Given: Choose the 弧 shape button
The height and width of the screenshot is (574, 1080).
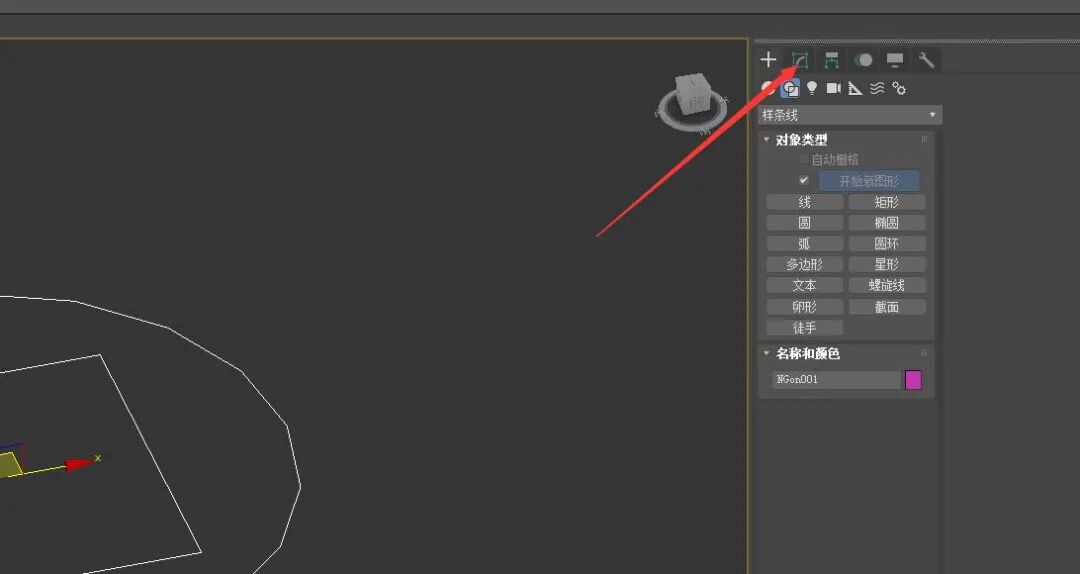Looking at the screenshot, I should pos(804,244).
